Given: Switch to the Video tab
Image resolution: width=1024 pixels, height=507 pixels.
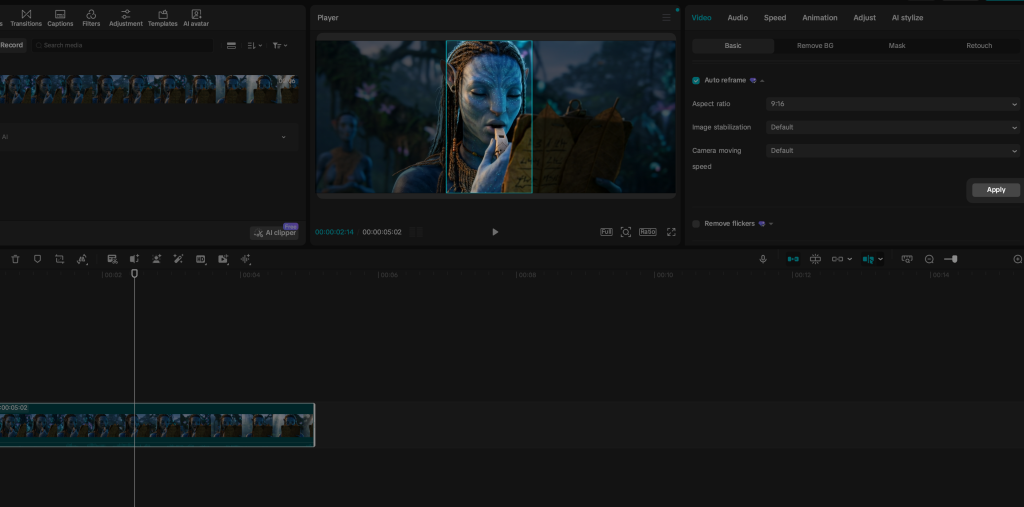Looking at the screenshot, I should [701, 18].
